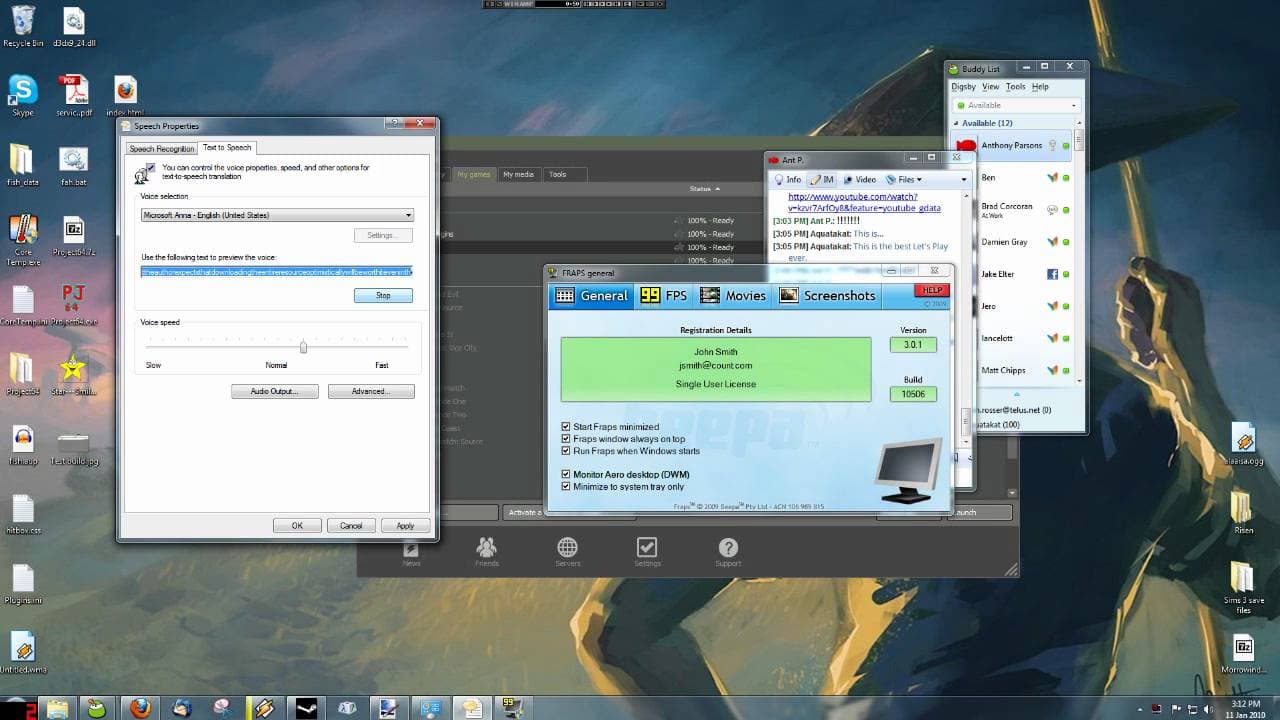The height and width of the screenshot is (720, 1280).
Task: Open the Digsby menu
Action: (x=963, y=87)
